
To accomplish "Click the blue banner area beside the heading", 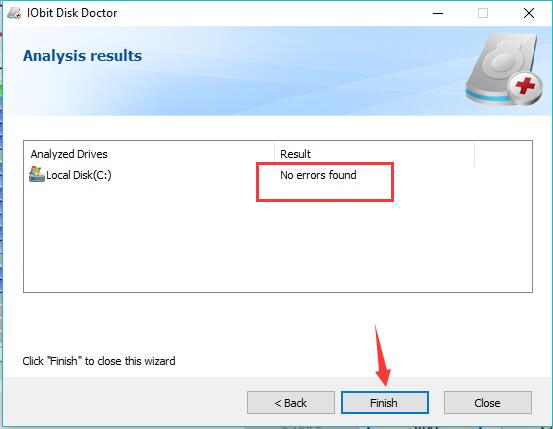I will pyautogui.click(x=300, y=71).
